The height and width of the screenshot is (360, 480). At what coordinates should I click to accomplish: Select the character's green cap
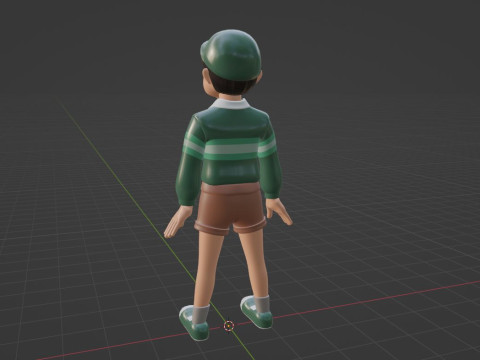pyautogui.click(x=231, y=54)
